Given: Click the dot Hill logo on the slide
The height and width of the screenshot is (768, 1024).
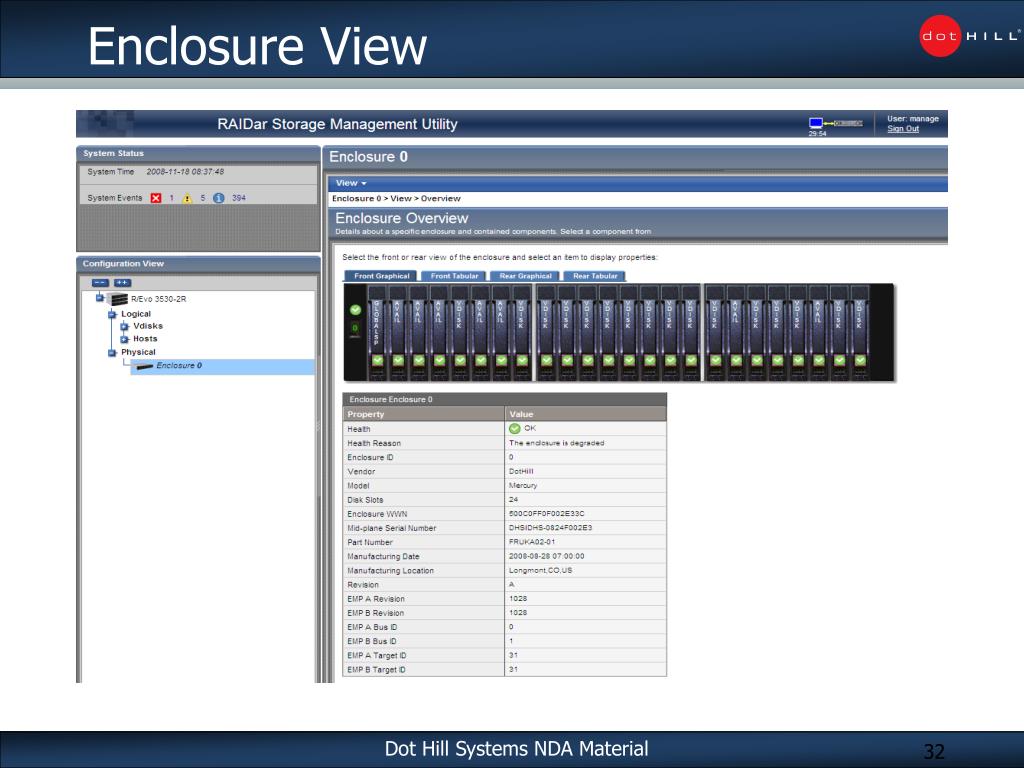Looking at the screenshot, I should [969, 36].
